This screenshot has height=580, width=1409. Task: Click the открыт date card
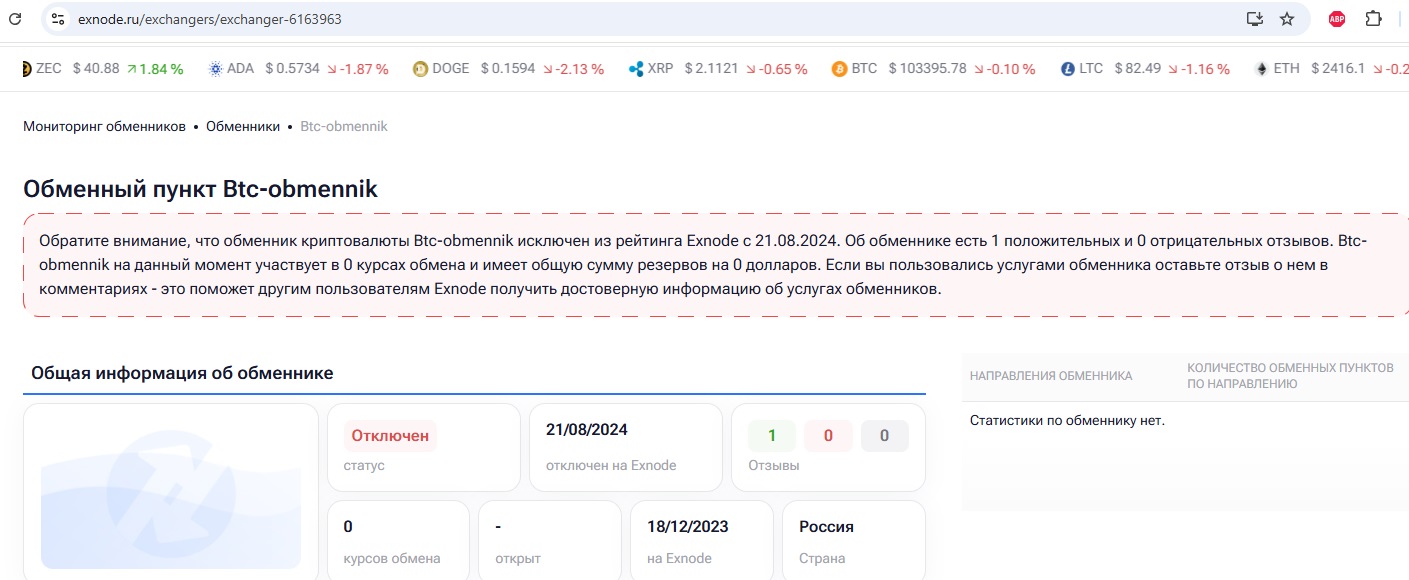pos(549,540)
